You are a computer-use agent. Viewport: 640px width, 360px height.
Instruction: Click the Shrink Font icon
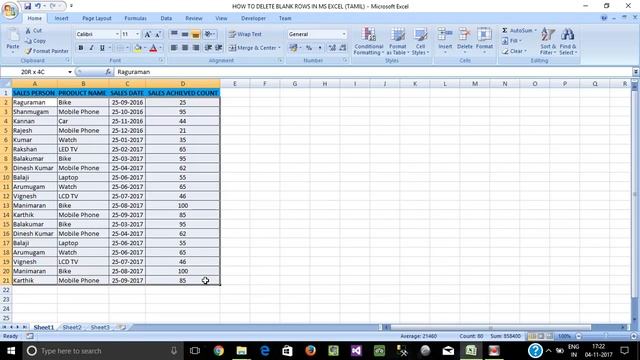click(158, 35)
